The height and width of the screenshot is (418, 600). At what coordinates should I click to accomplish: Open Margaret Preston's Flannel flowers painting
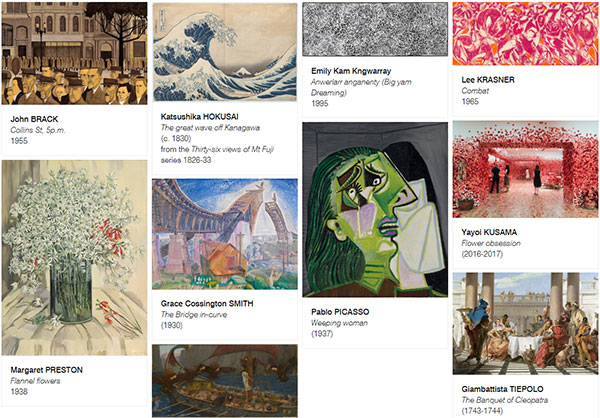pos(74,258)
